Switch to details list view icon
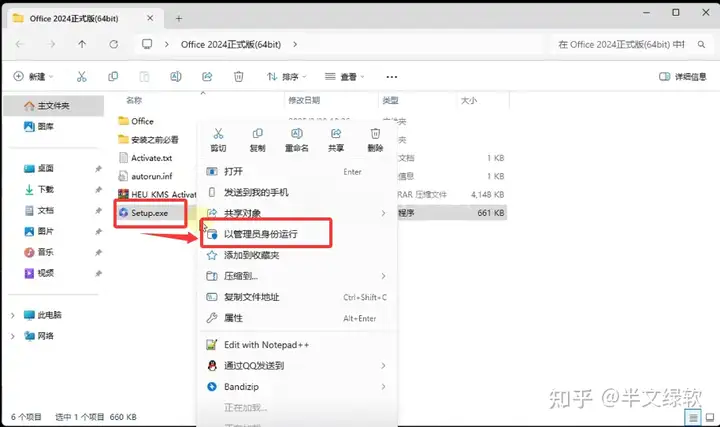Viewport: 720px width, 427px height. click(693, 417)
